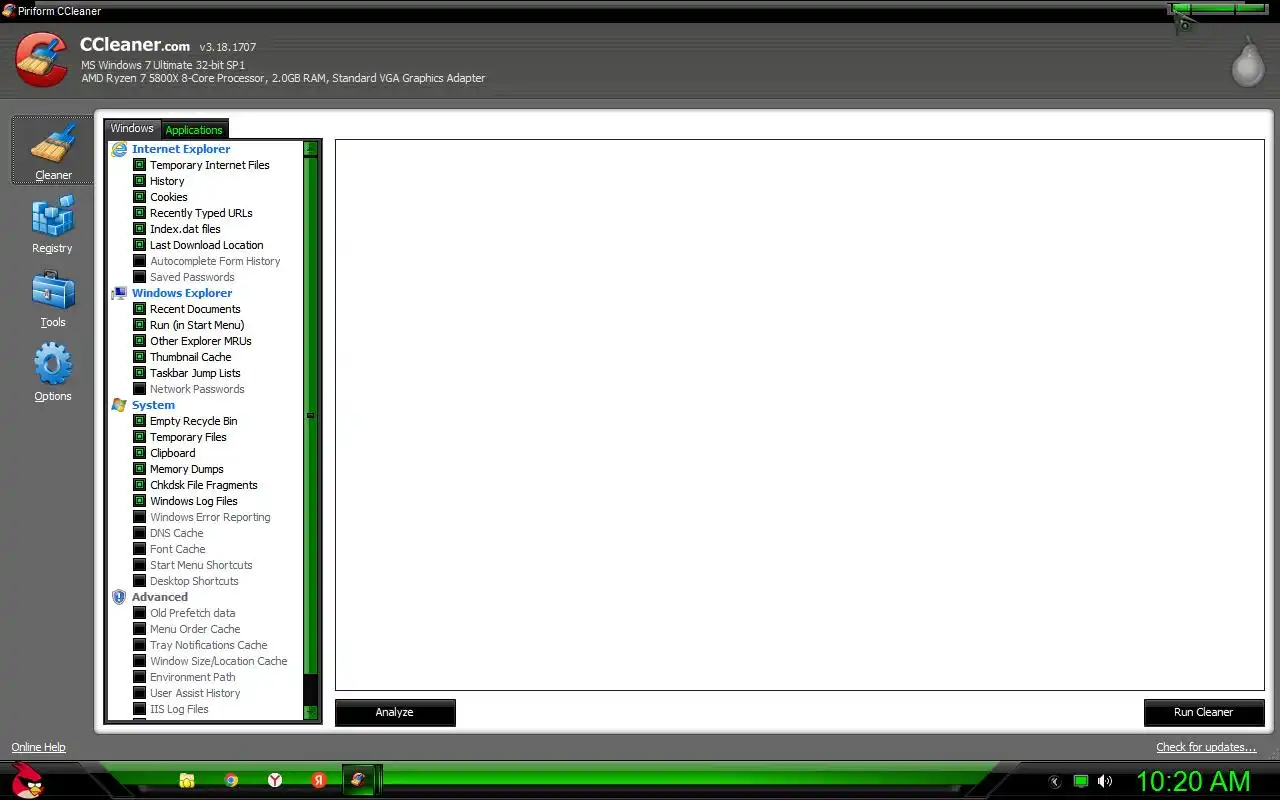Toggle Other Explorer MRUs checkbox
Image resolution: width=1280 pixels, height=800 pixels.
pyautogui.click(x=140, y=341)
